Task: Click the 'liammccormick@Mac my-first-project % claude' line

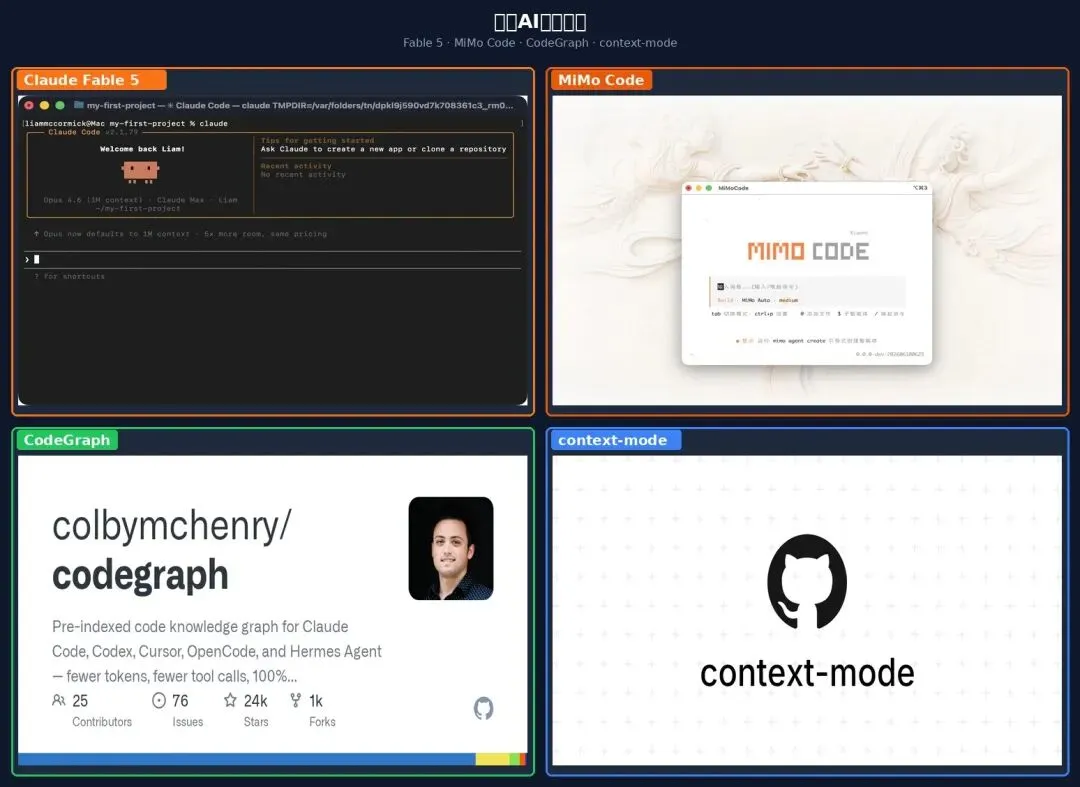Action: click(x=126, y=123)
